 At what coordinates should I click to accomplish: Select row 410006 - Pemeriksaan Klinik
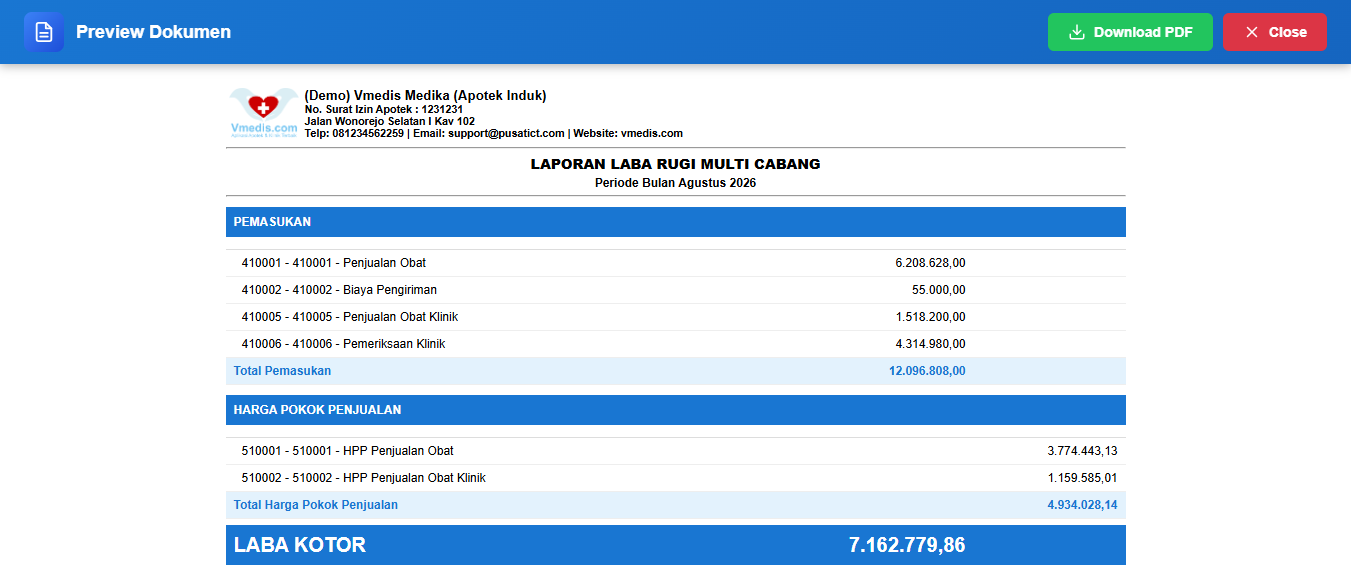click(676, 344)
